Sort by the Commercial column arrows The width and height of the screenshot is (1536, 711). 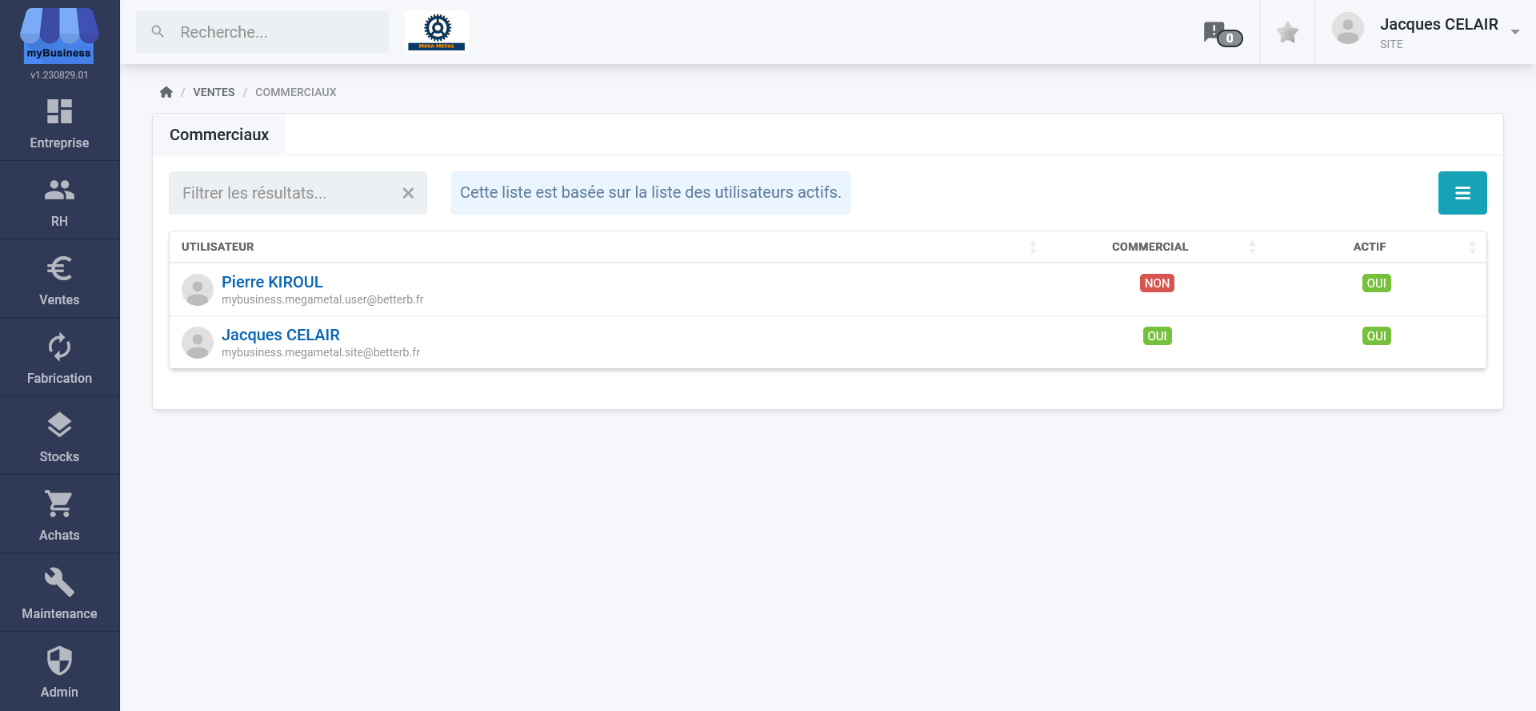[1252, 247]
